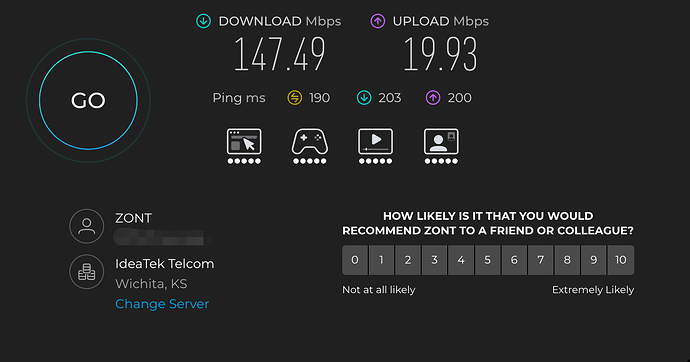Click the 19.93 upload result
The image size is (690, 362).
pos(440,54)
